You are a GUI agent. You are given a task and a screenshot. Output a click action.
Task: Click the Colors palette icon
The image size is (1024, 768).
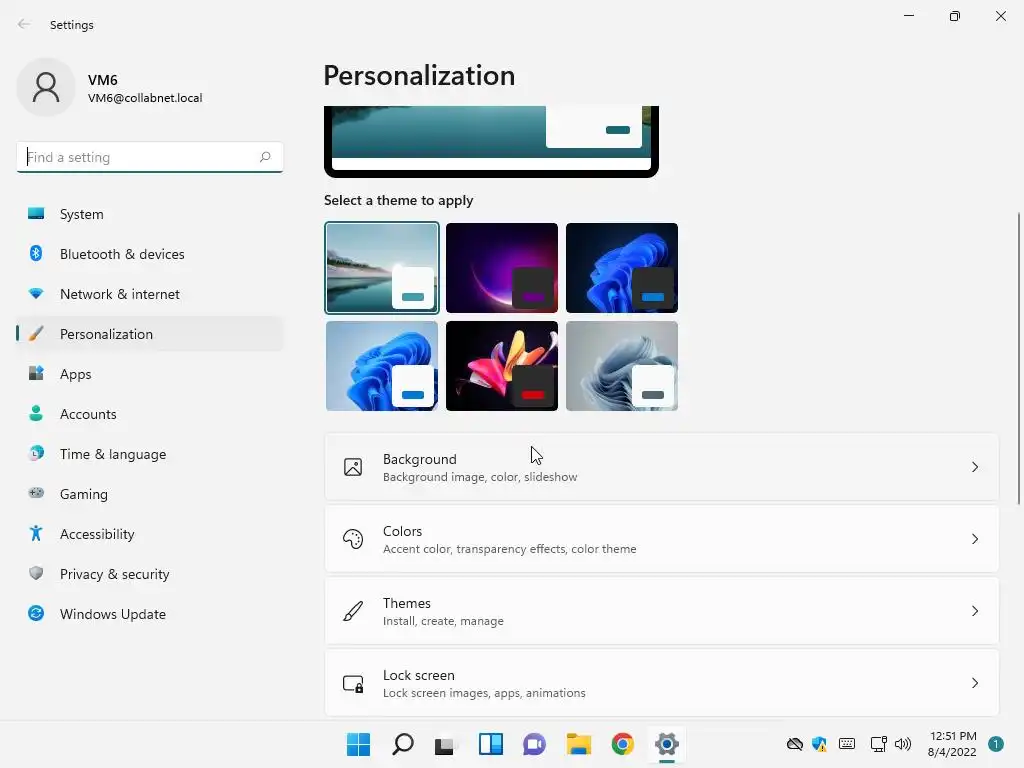click(353, 539)
